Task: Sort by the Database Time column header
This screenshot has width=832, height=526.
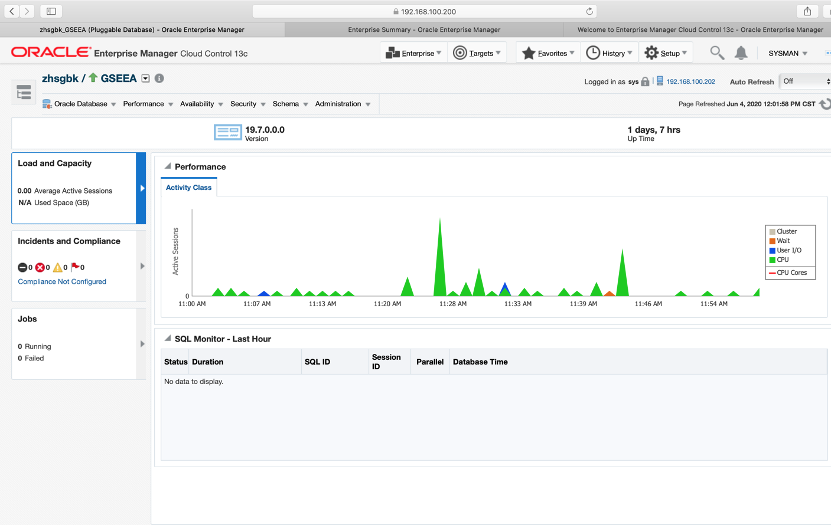Action: coord(638,362)
